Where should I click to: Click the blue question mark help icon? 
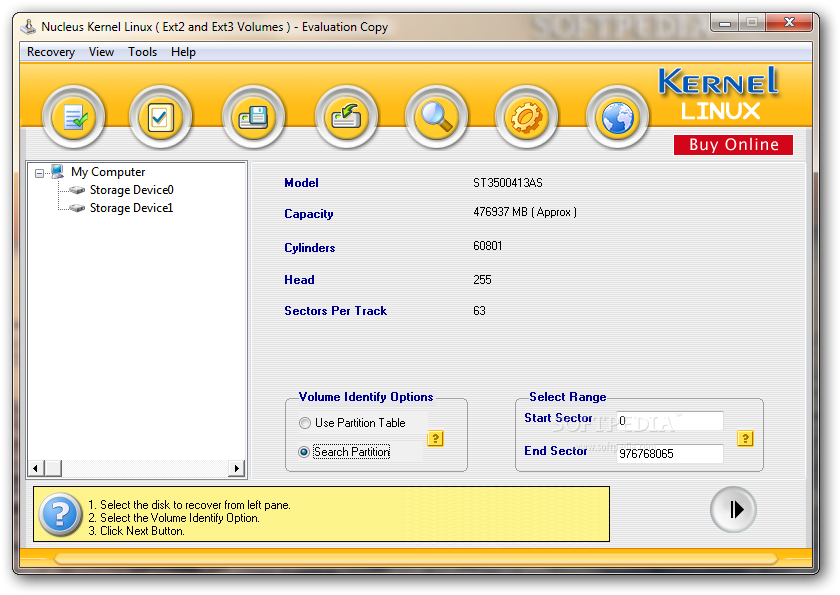pos(61,514)
